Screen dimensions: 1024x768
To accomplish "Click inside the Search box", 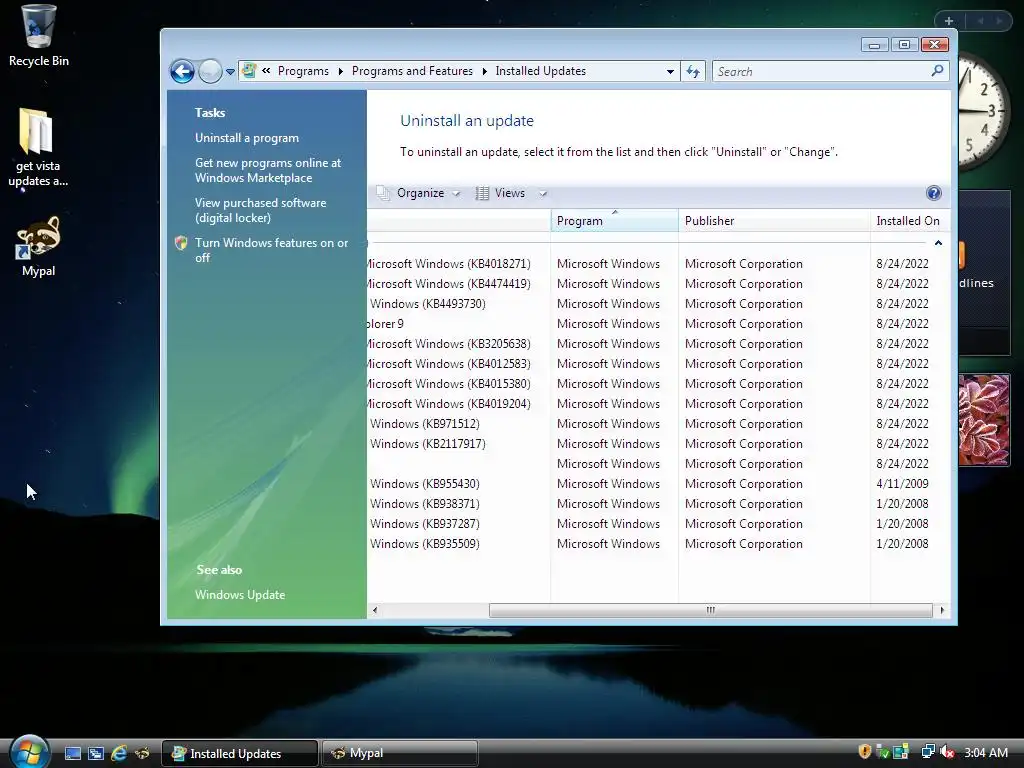I will point(821,71).
